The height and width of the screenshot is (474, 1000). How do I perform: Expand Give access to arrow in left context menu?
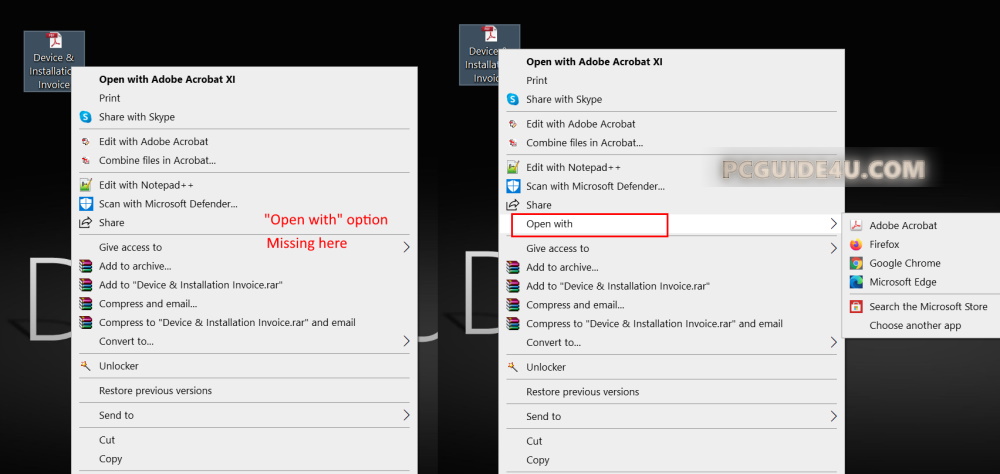pos(406,247)
